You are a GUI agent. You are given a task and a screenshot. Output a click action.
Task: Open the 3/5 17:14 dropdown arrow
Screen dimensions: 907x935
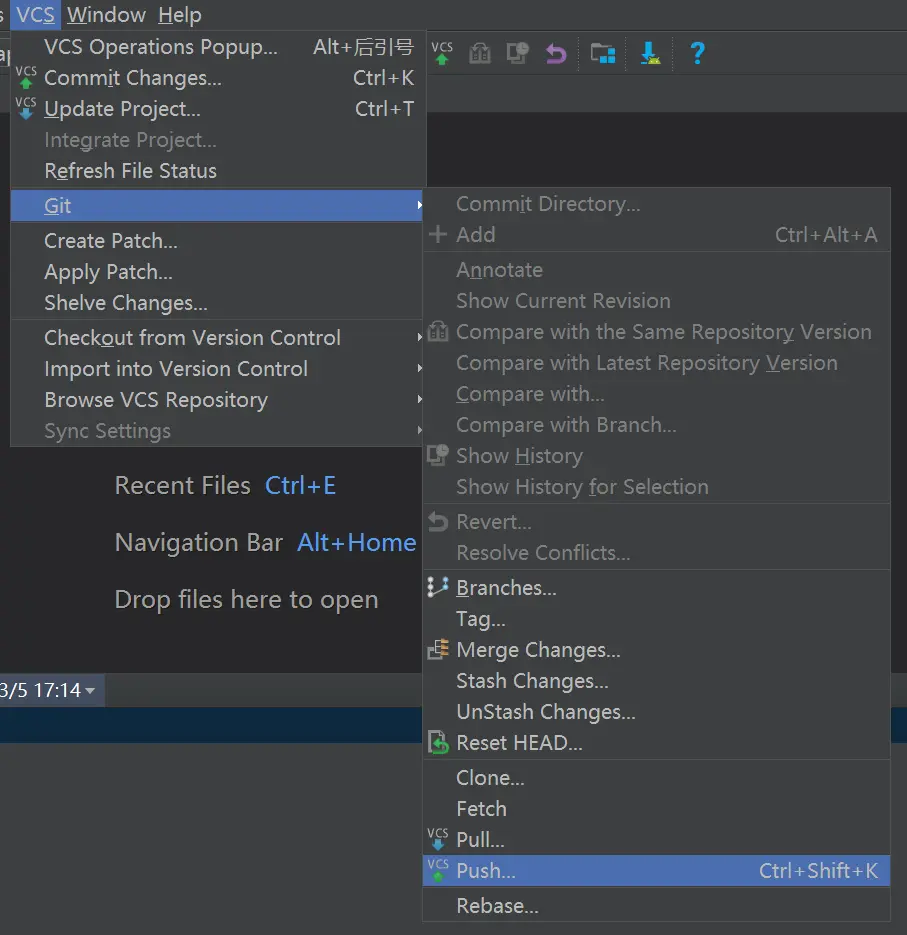90,691
